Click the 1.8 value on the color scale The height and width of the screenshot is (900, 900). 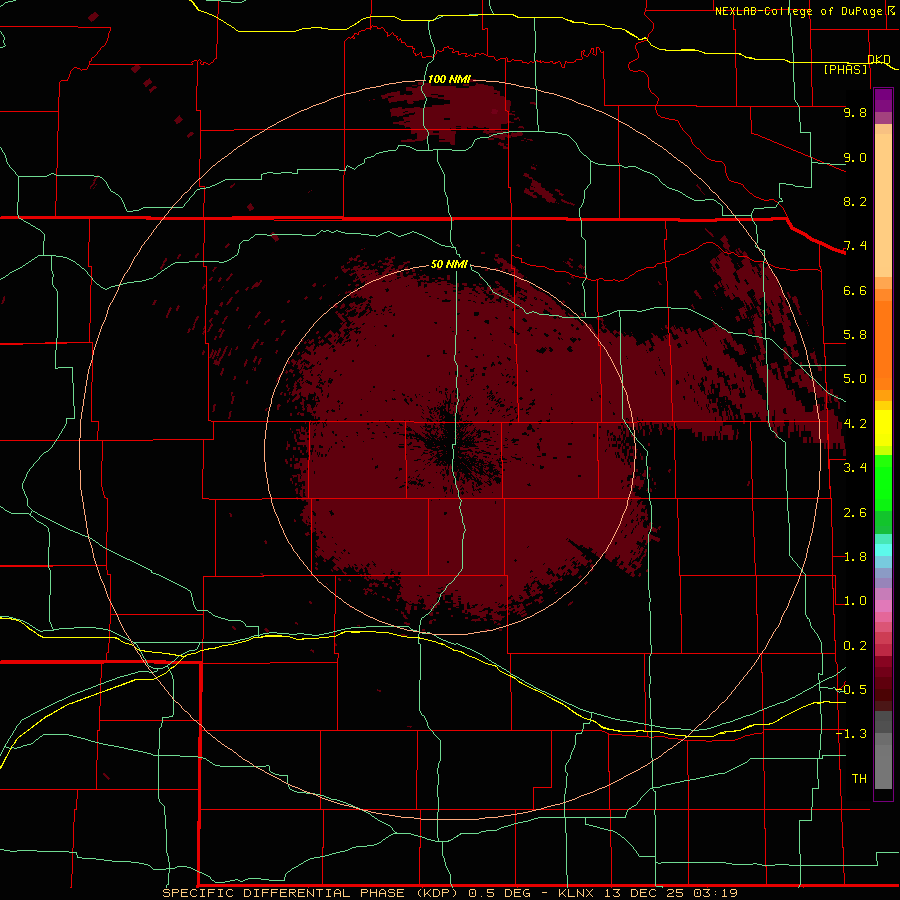tap(855, 557)
